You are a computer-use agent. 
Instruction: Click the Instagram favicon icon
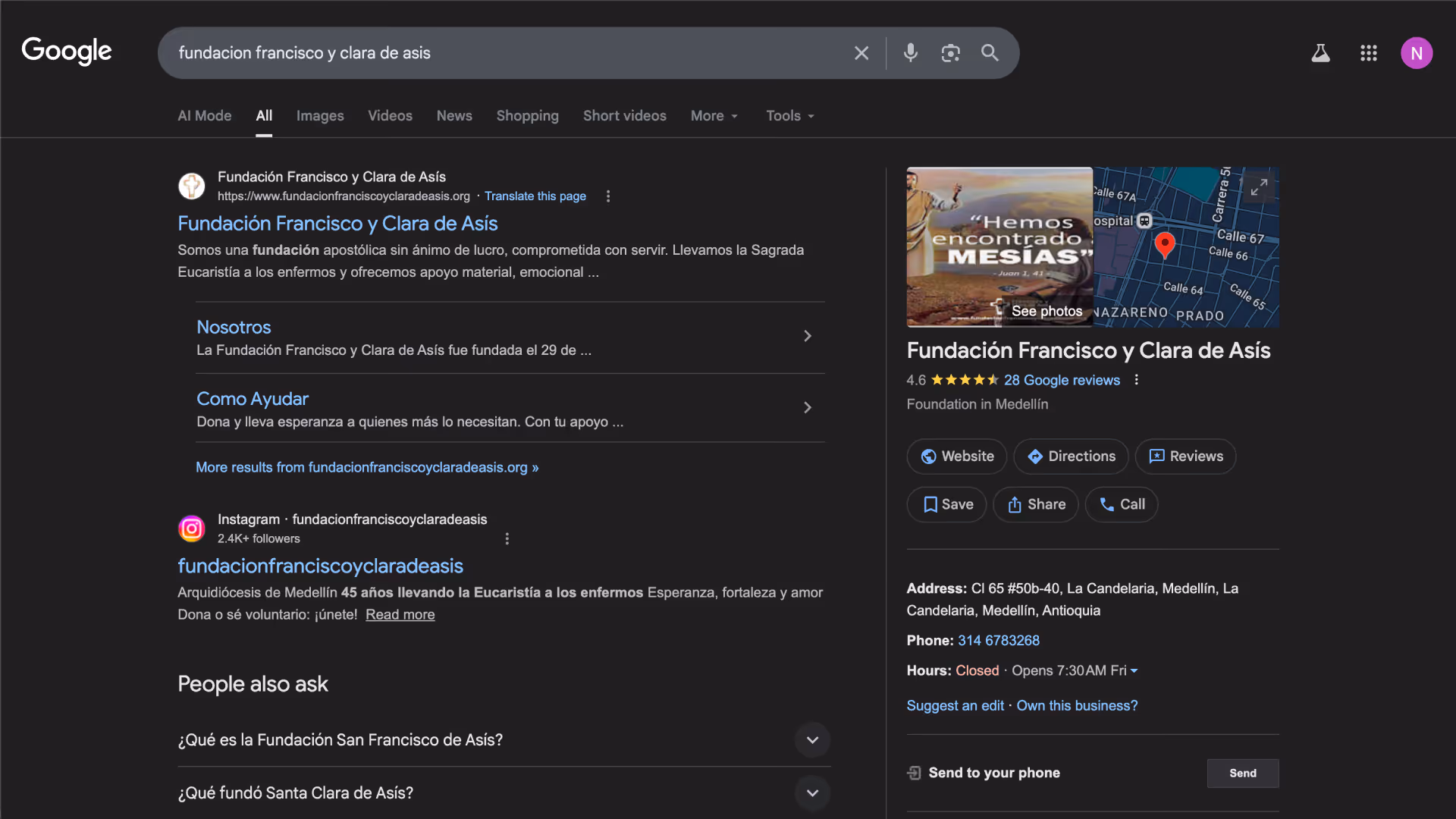192,529
